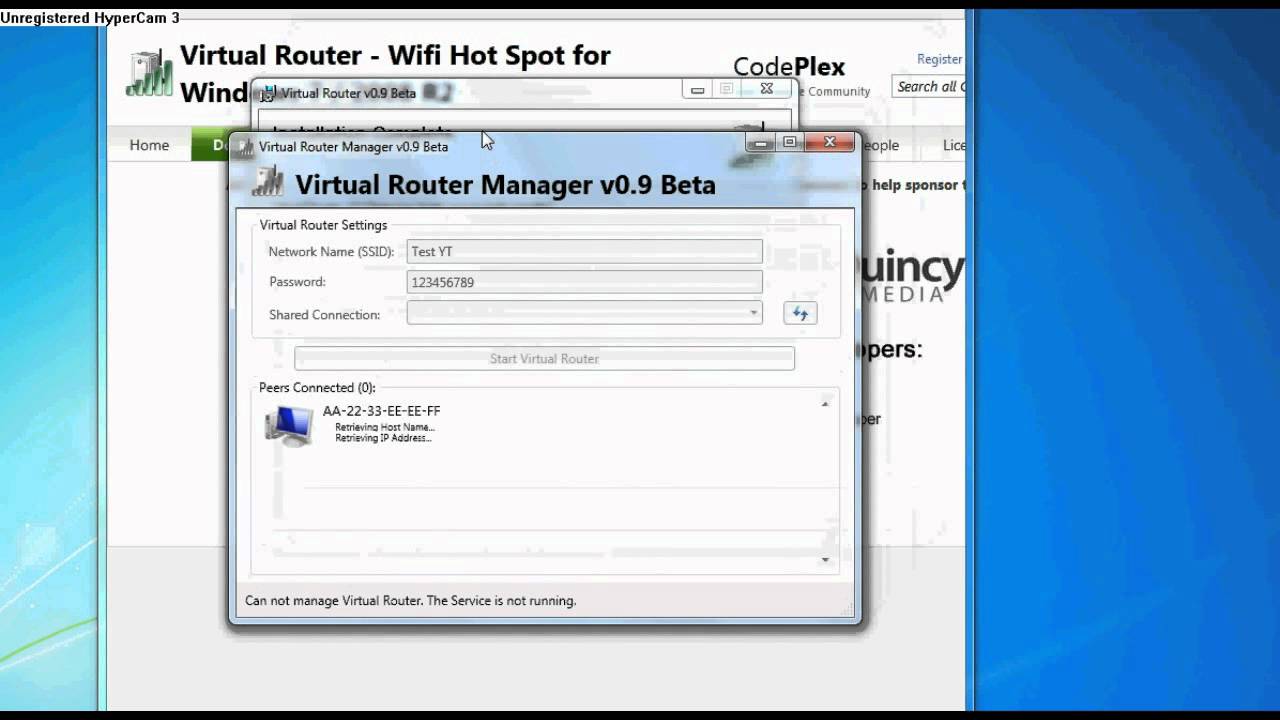Click the Password field showing 123456789
The width and height of the screenshot is (1280, 720).
(584, 282)
